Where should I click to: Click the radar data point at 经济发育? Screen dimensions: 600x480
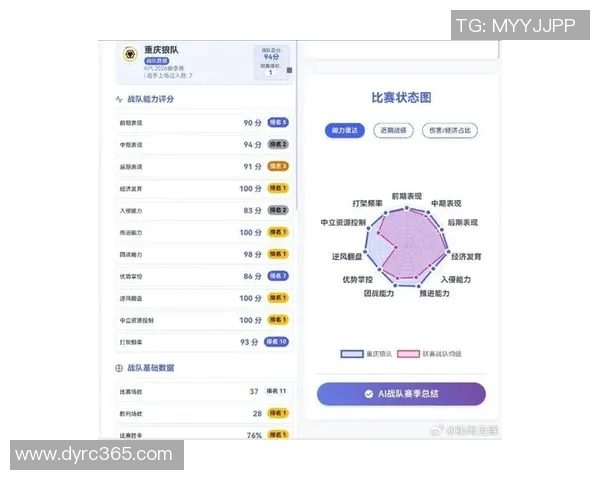click(x=449, y=252)
